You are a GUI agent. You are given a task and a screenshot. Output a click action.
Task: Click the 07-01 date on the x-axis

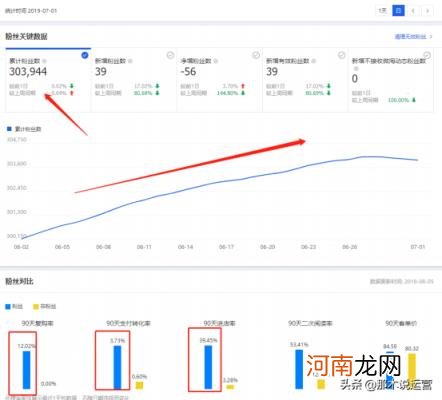click(x=418, y=247)
